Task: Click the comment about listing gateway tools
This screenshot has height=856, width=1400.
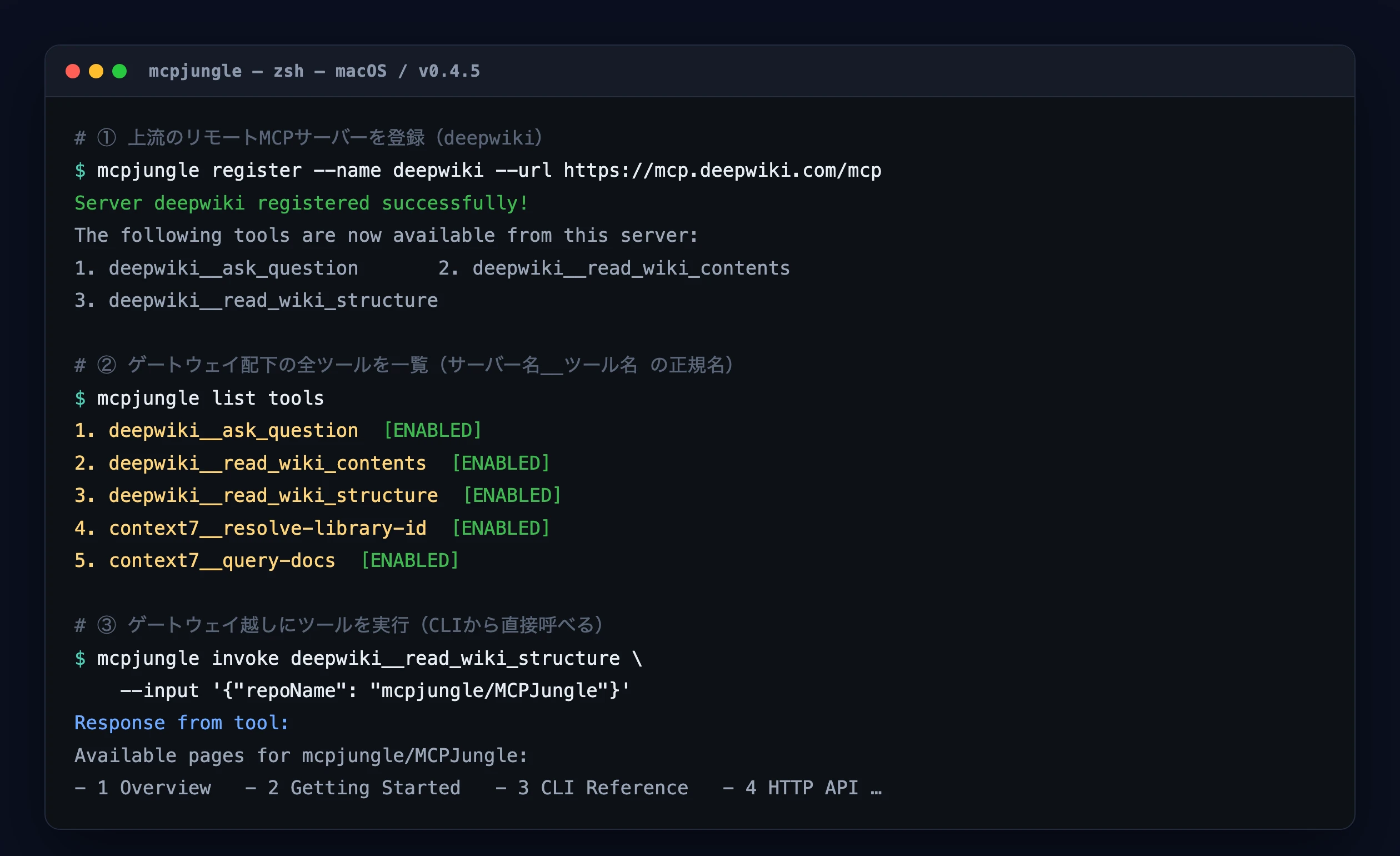Action: click(x=404, y=365)
